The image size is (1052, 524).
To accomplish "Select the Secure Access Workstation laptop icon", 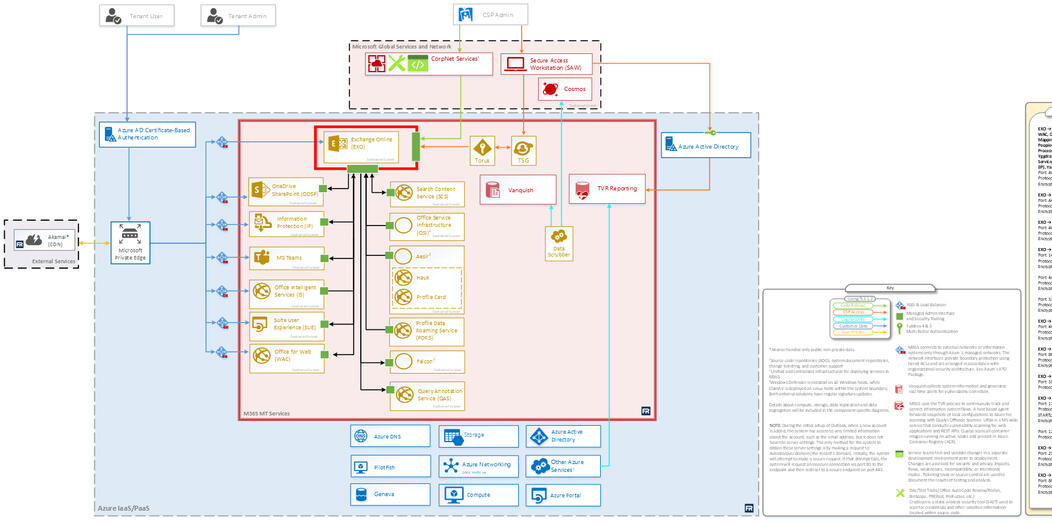I will pyautogui.click(x=515, y=64).
